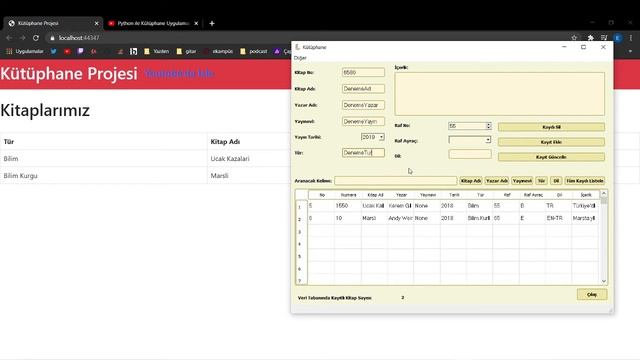Image resolution: width=640 pixels, height=360 pixels.
Task: Search by Yazar Adı button
Action: coord(496,180)
